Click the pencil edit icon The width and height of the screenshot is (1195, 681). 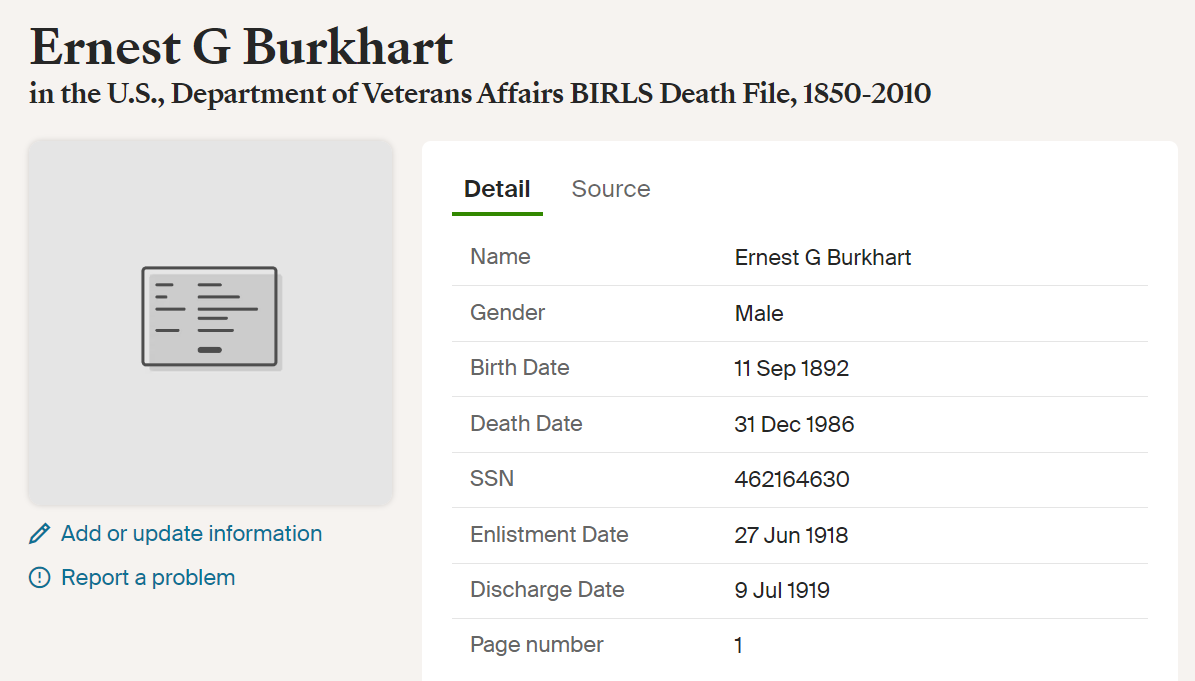click(x=40, y=534)
